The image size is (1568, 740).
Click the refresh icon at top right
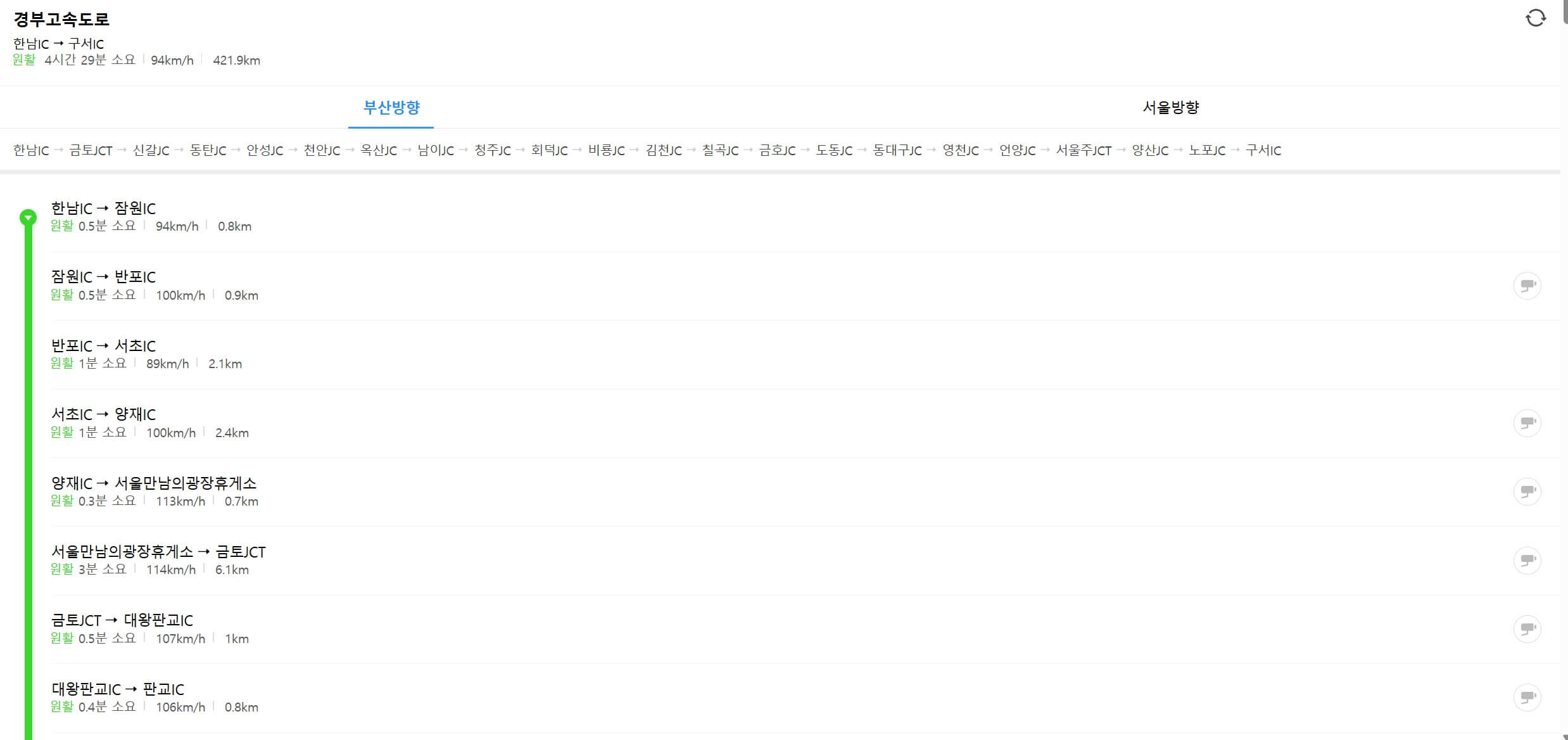(x=1535, y=18)
